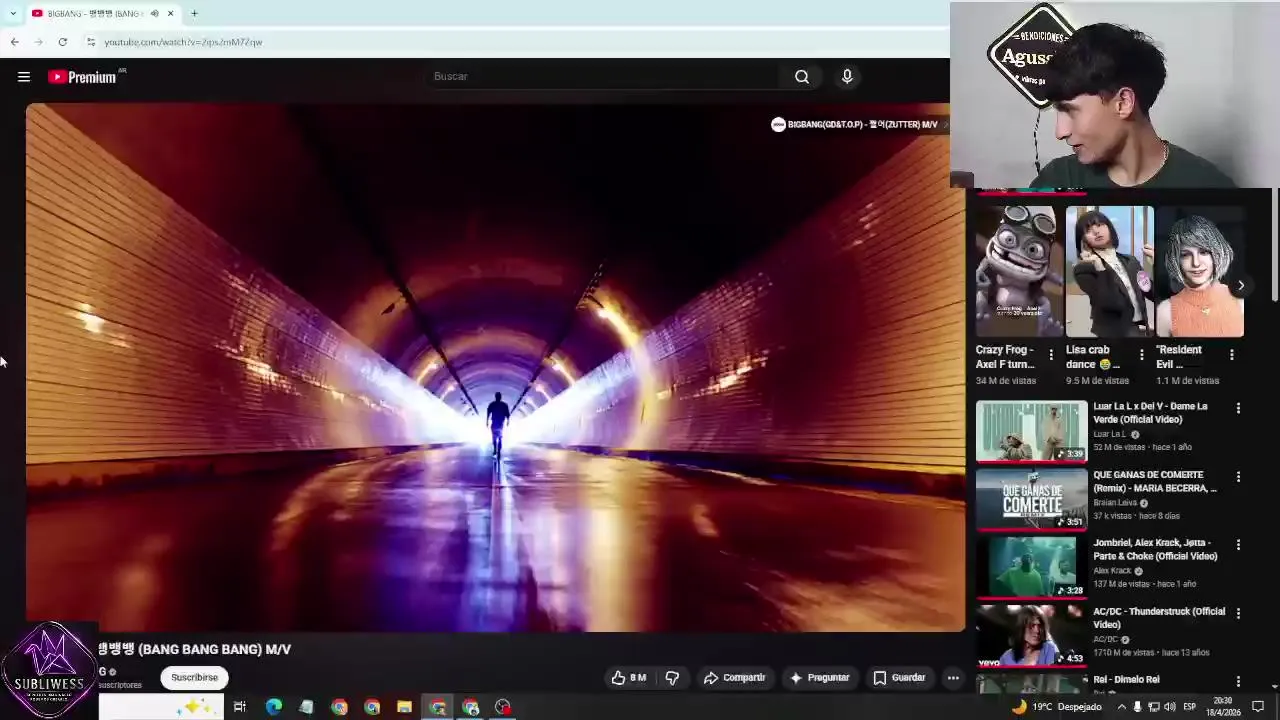
Task: Go to YouTube Premium home logo
Action: tap(83, 77)
